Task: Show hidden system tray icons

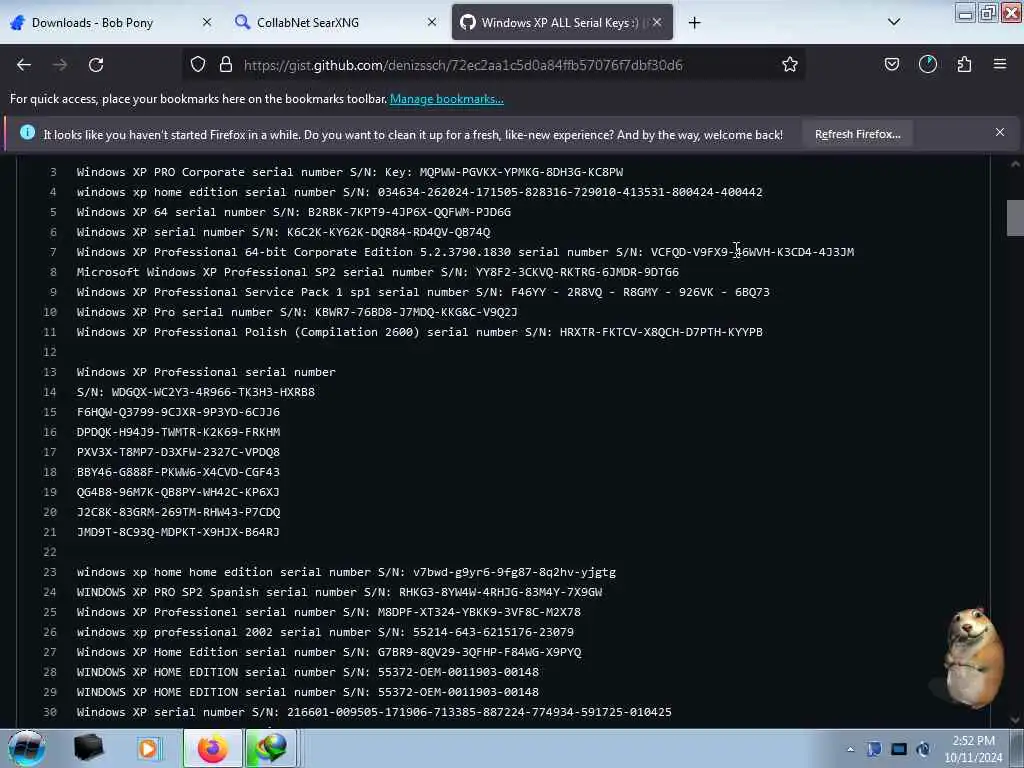Action: (850, 750)
